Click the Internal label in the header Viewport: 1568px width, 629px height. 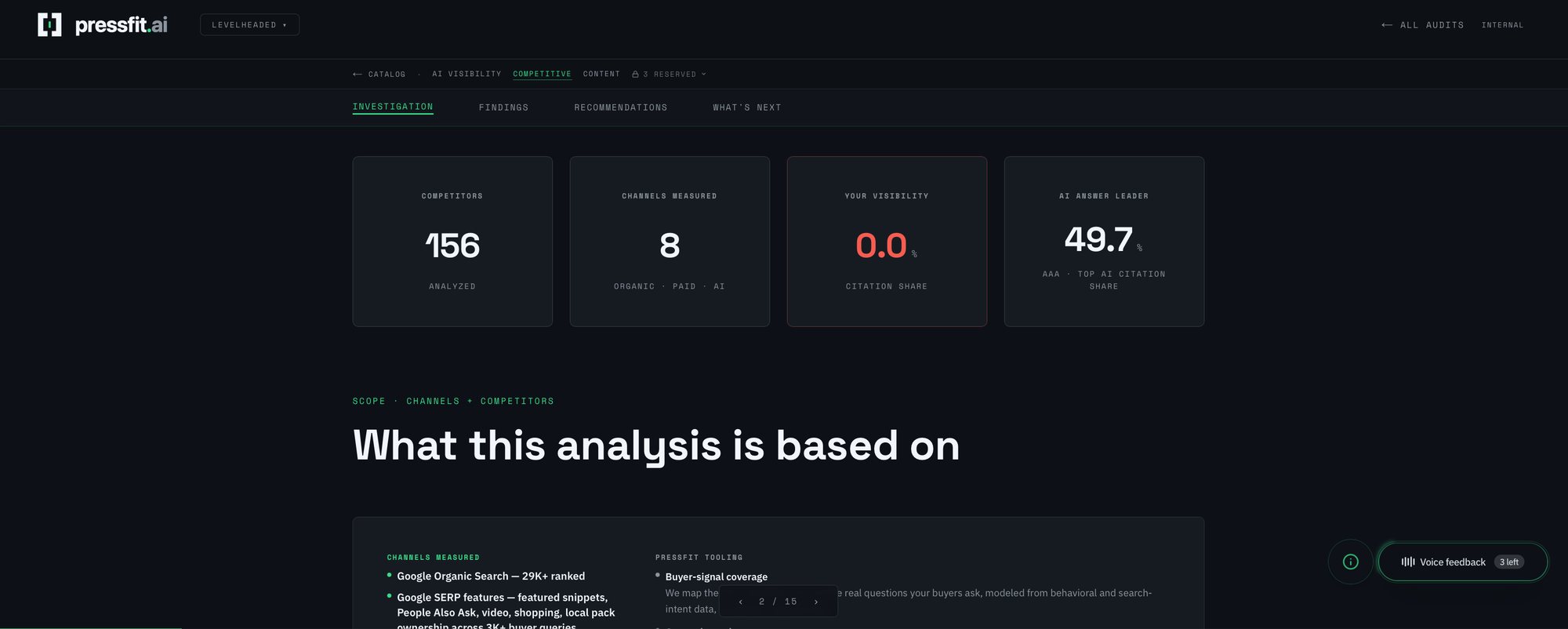(x=1502, y=25)
